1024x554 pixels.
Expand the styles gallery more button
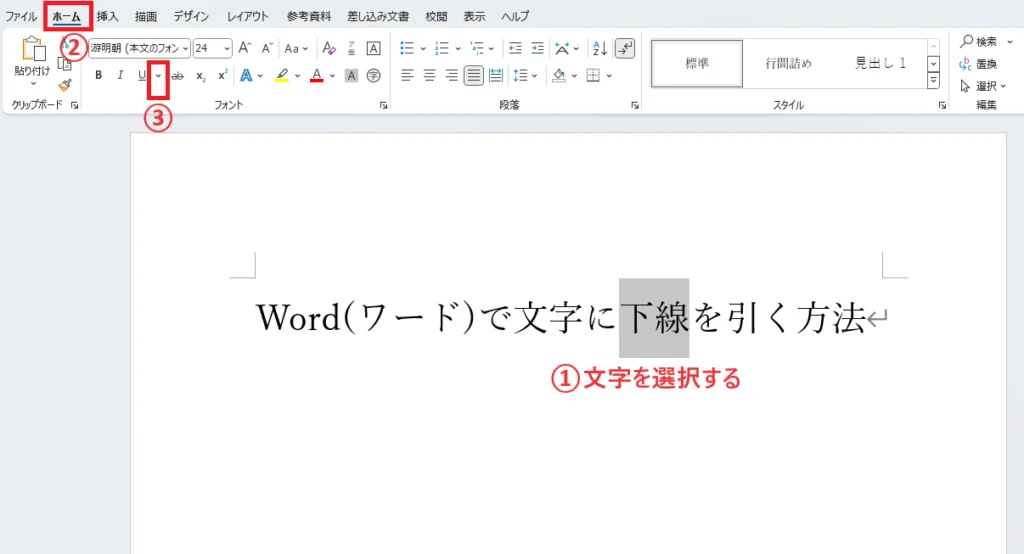(933, 80)
